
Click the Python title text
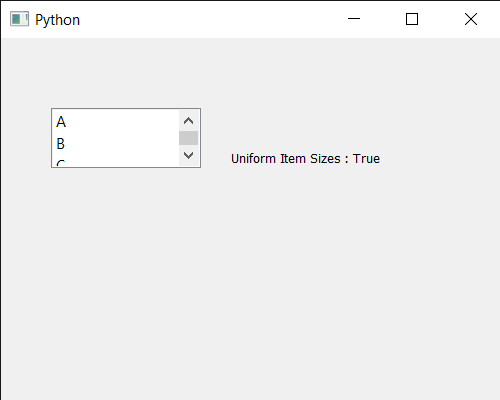58,20
